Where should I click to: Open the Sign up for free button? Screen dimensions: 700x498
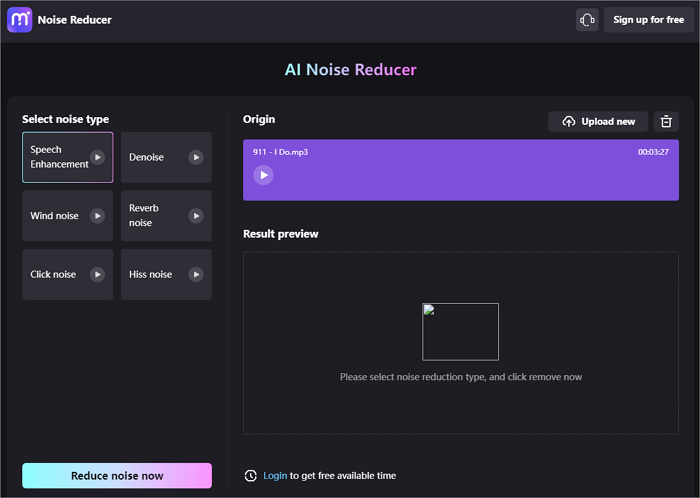pos(649,20)
